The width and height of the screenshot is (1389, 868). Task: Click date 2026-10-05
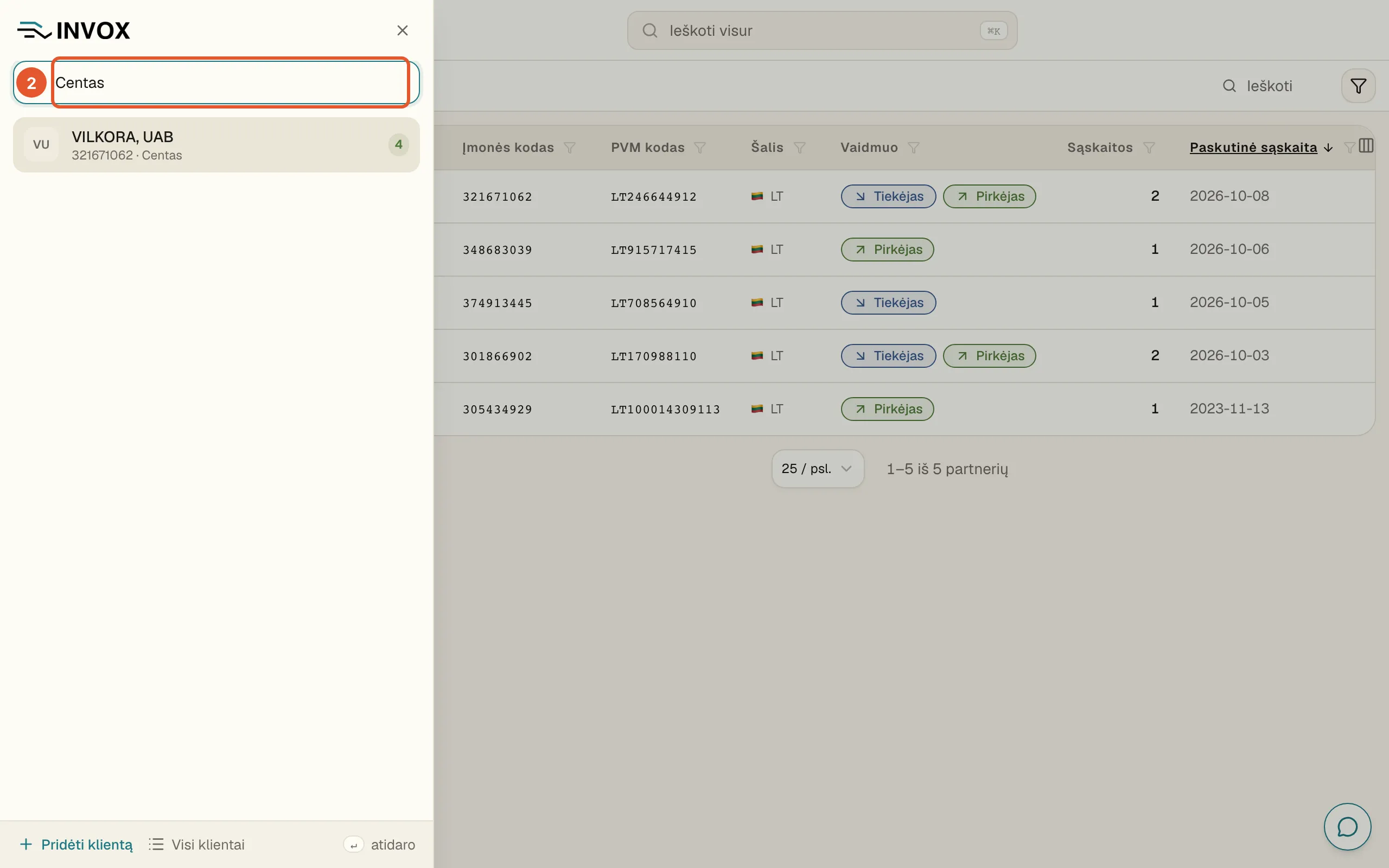point(1229,302)
